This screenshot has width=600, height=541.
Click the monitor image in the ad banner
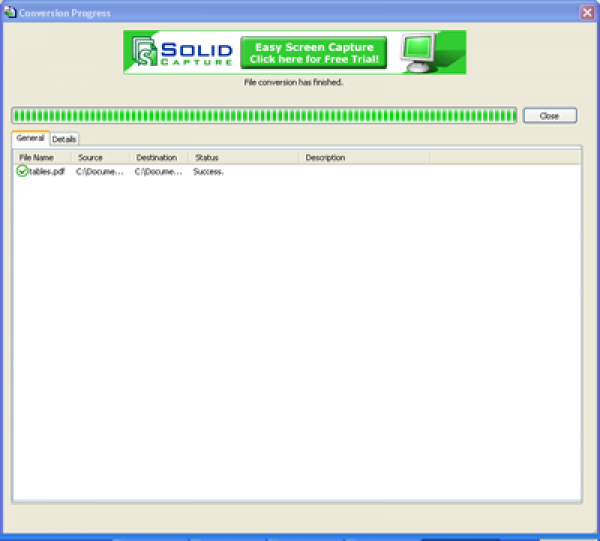click(418, 52)
